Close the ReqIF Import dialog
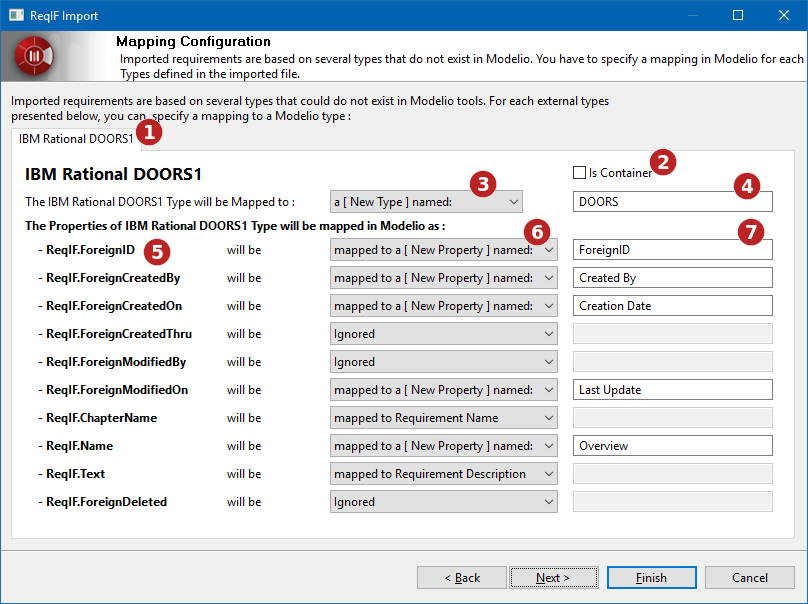Image resolution: width=808 pixels, height=604 pixels. [784, 15]
